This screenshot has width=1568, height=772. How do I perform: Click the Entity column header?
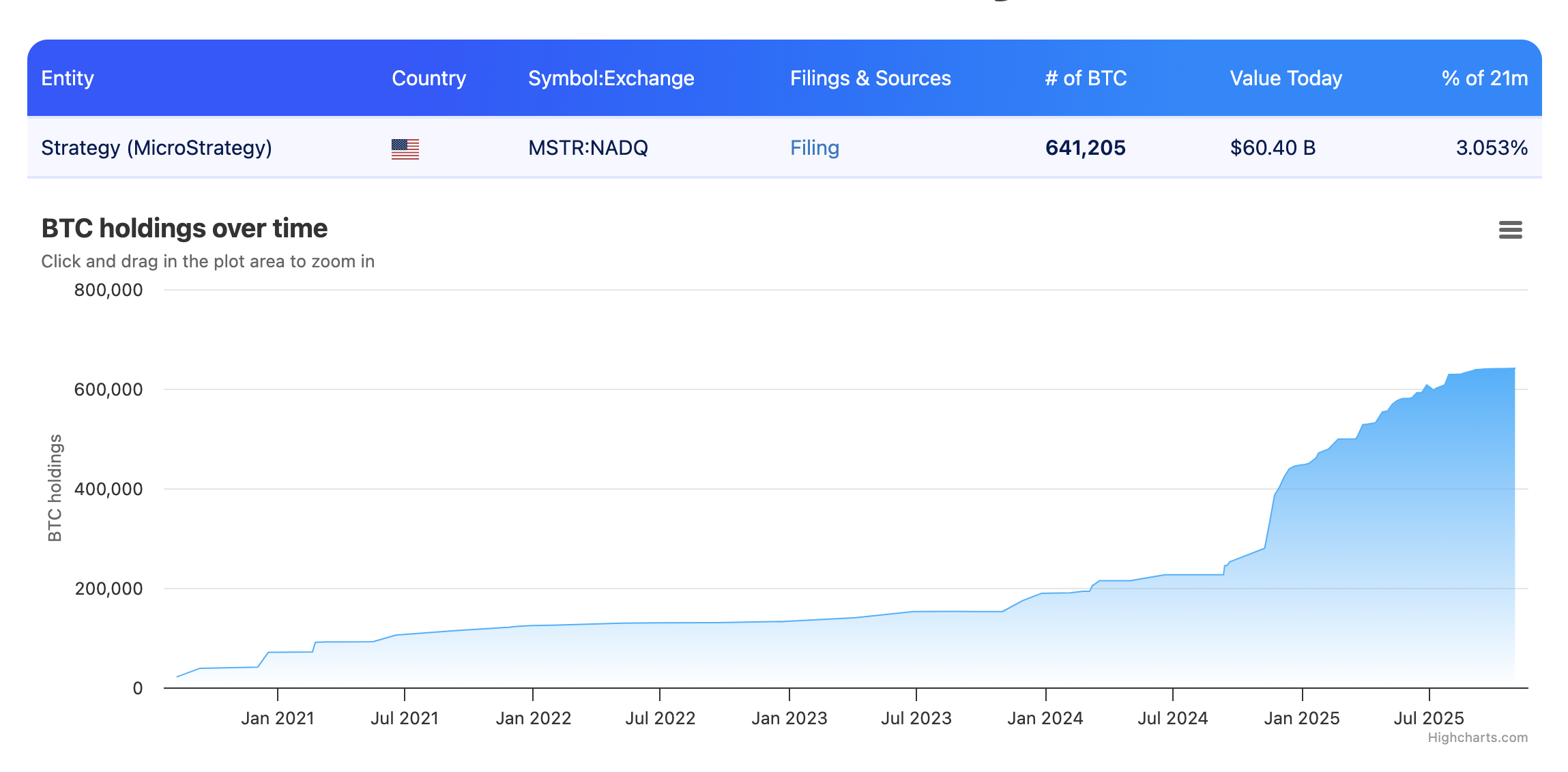pos(68,78)
